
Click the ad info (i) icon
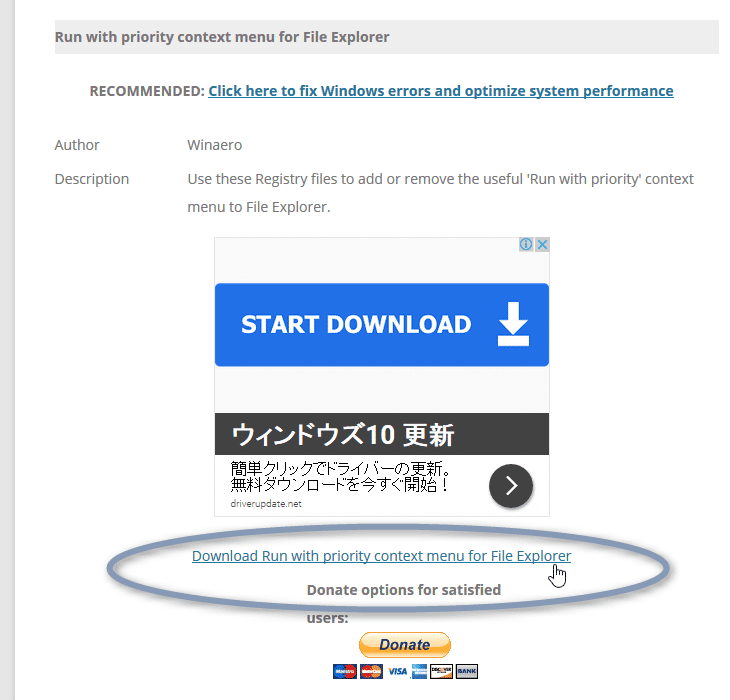pyautogui.click(x=526, y=244)
